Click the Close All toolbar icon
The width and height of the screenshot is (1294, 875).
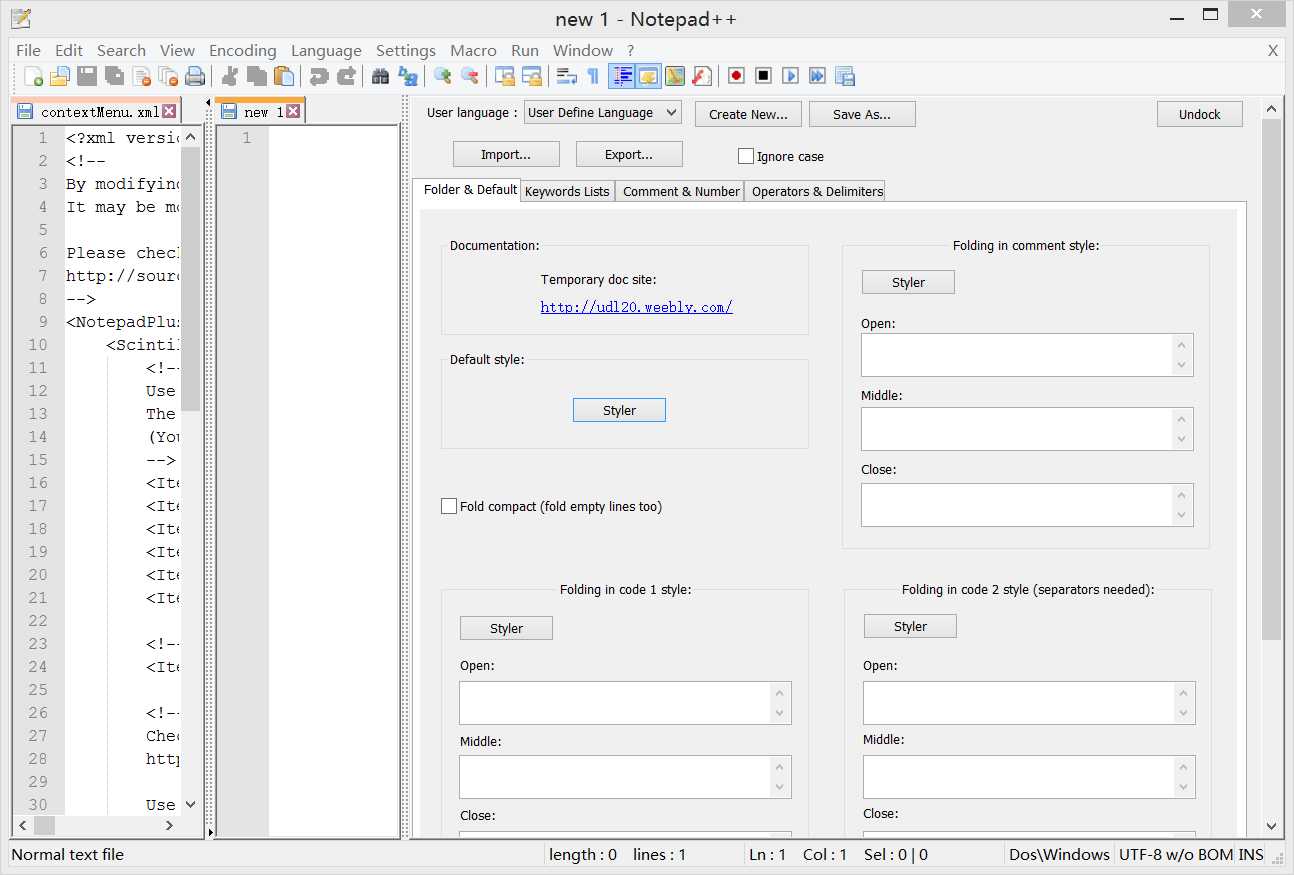click(168, 76)
